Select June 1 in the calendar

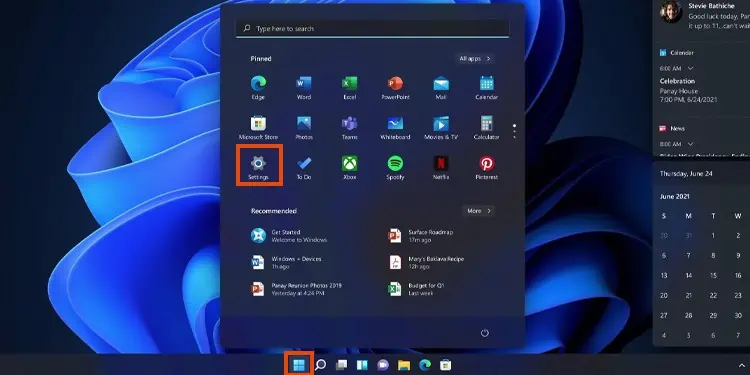pyautogui.click(x=713, y=236)
